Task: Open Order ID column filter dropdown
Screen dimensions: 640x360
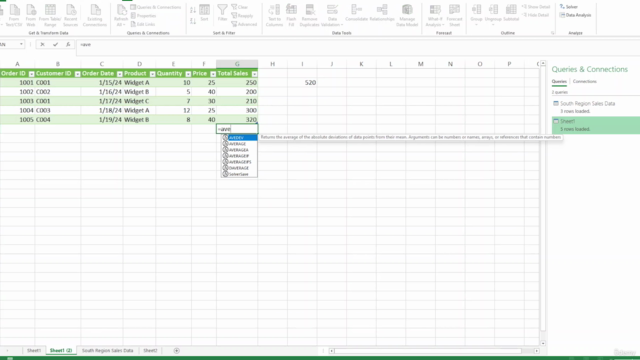Action: point(31,74)
